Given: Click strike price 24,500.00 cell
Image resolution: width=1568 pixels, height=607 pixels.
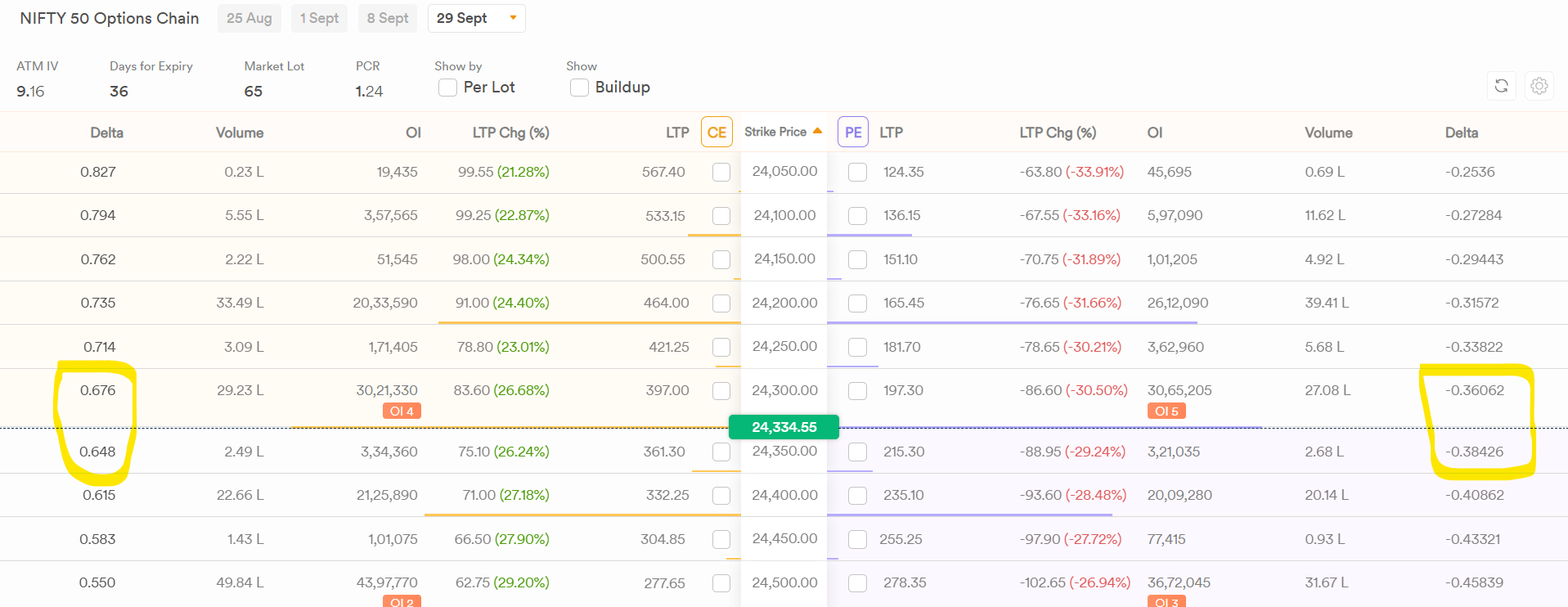Looking at the screenshot, I should (x=784, y=582).
